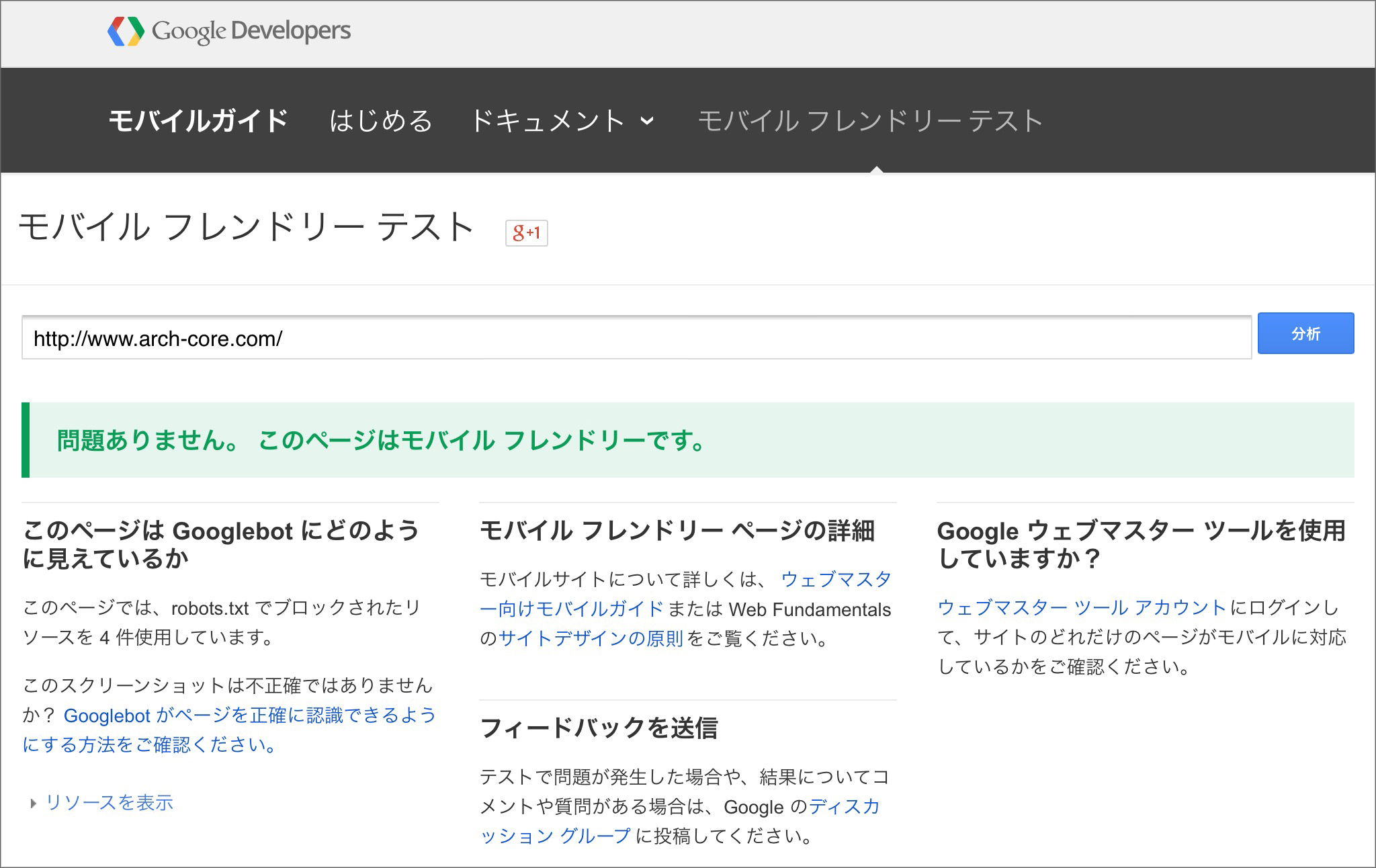Viewport: 1376px width, 868px height.
Task: Select the モバイル フレンドリー テスト tab
Action: pyautogui.click(x=870, y=121)
